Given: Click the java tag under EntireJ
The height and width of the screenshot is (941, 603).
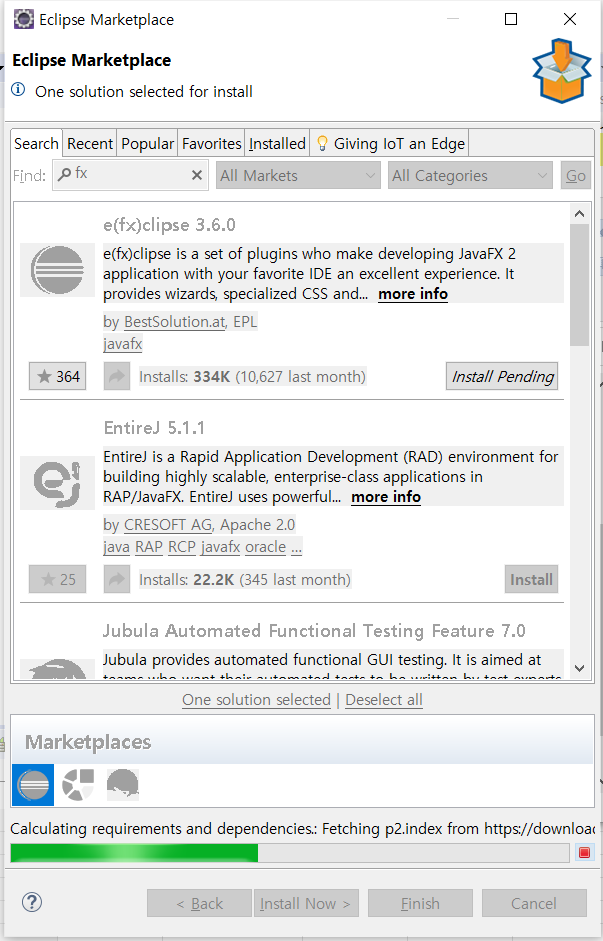Looking at the screenshot, I should (116, 547).
